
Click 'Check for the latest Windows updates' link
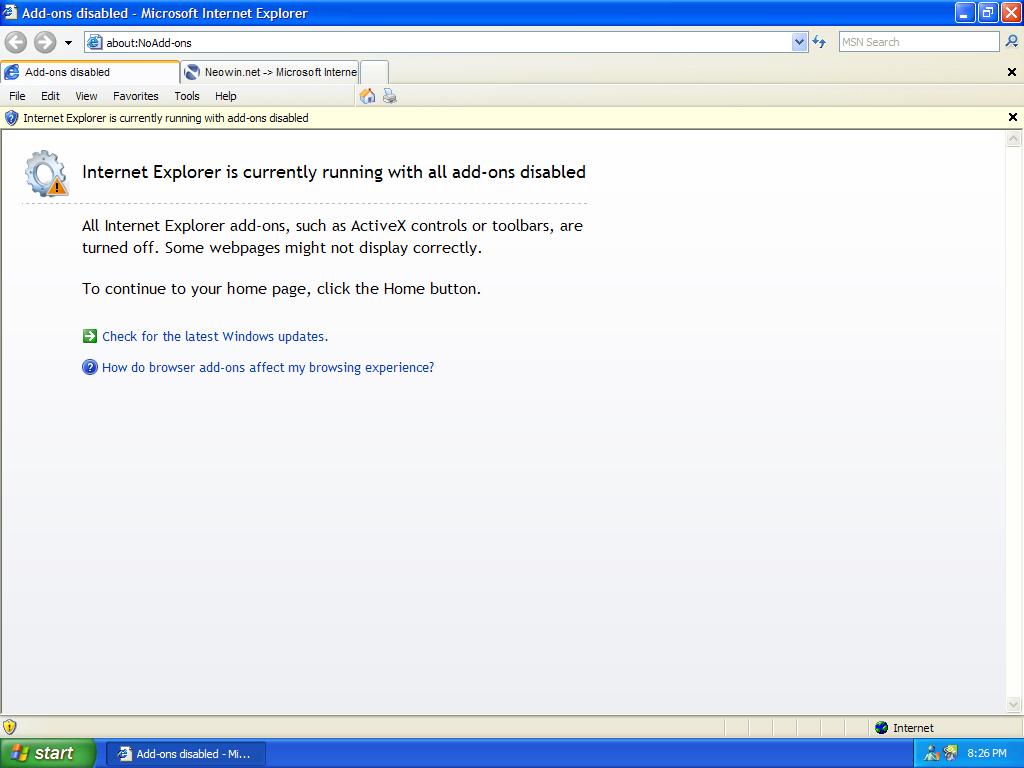pyautogui.click(x=214, y=337)
